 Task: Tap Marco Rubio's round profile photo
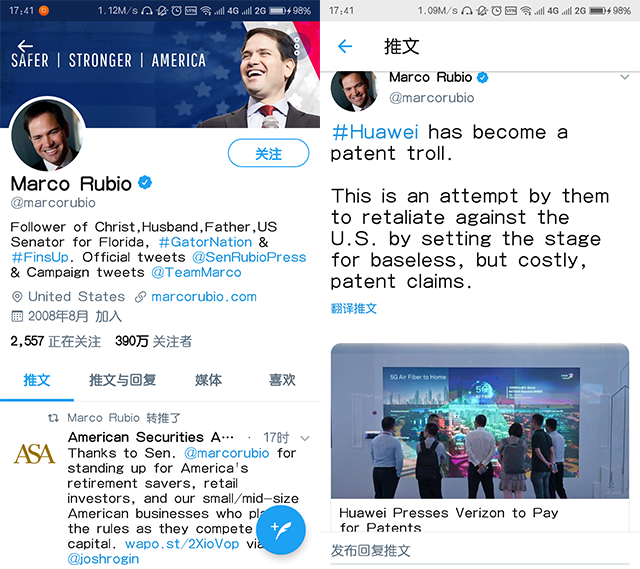48,135
